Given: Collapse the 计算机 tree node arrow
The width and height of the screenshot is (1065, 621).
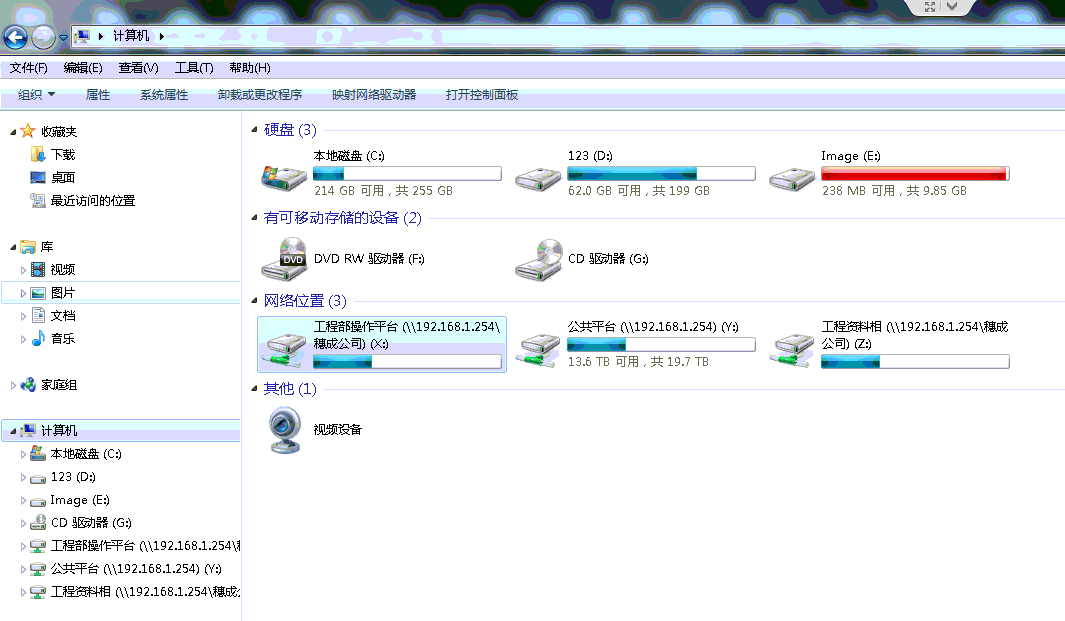Looking at the screenshot, I should [13, 431].
